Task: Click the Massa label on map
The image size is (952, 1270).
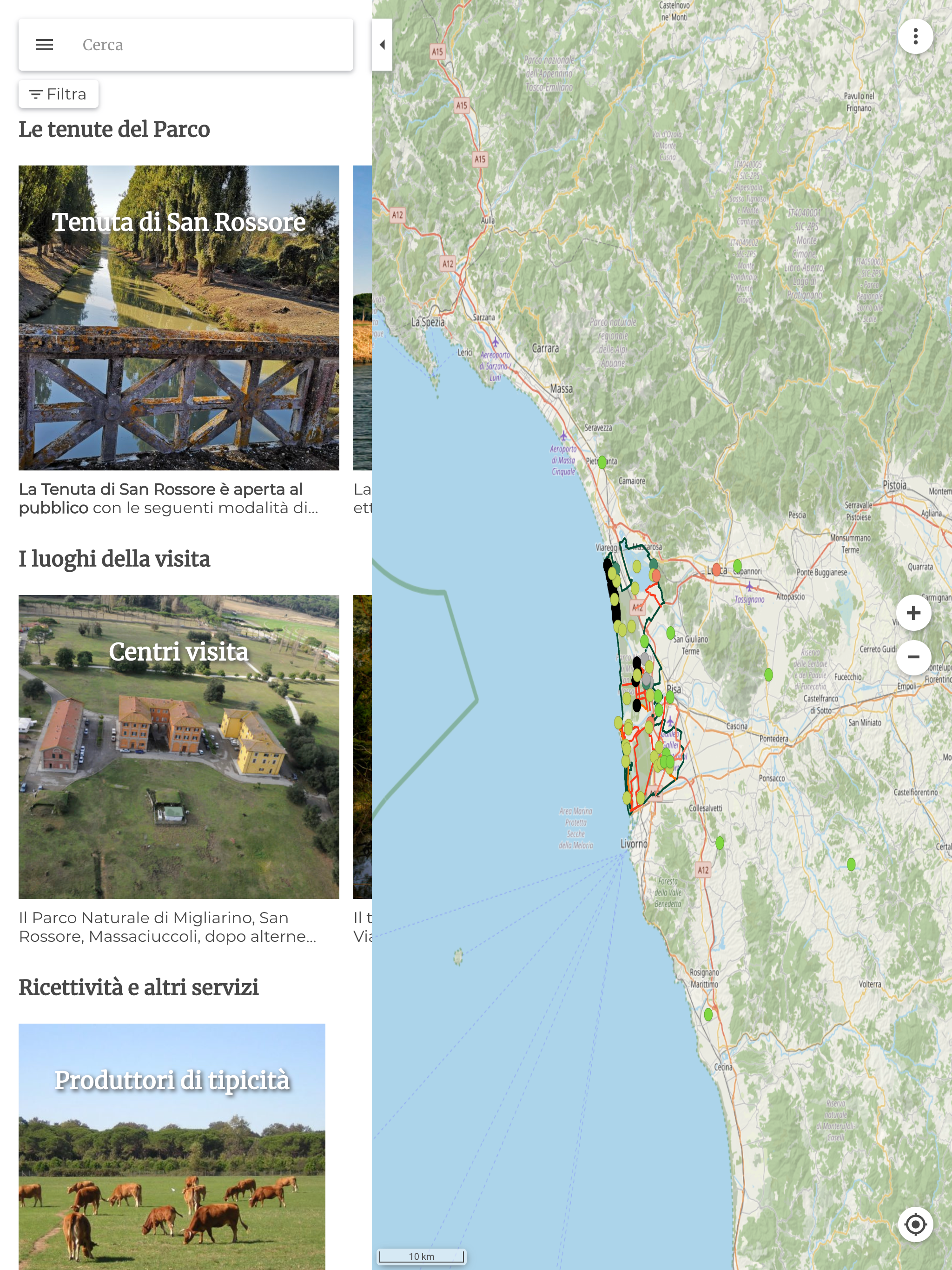Action: click(x=561, y=389)
